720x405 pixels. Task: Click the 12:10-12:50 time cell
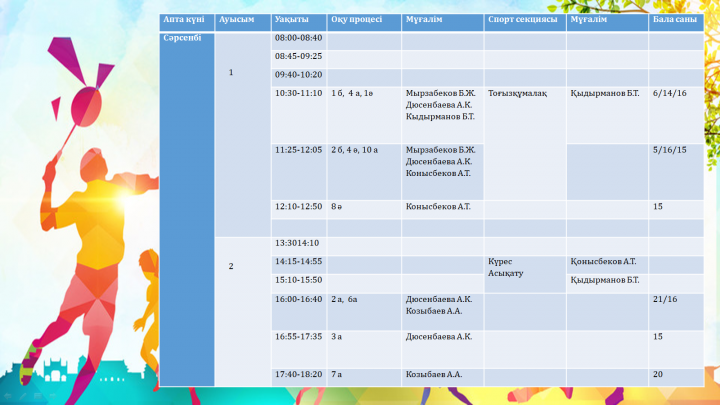[299, 210]
